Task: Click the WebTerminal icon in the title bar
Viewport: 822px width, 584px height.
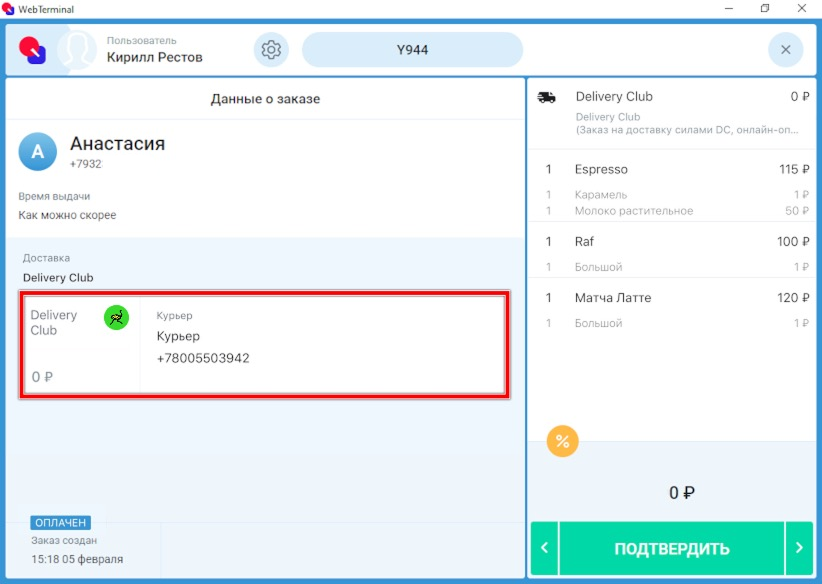Action: coord(8,8)
